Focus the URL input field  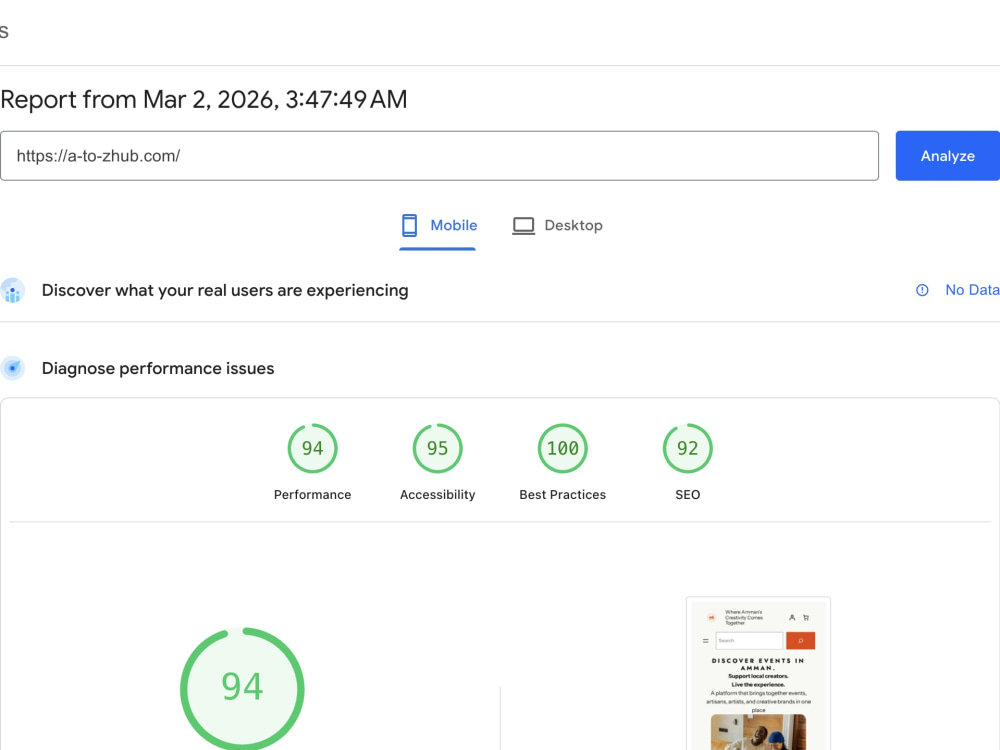coord(439,156)
